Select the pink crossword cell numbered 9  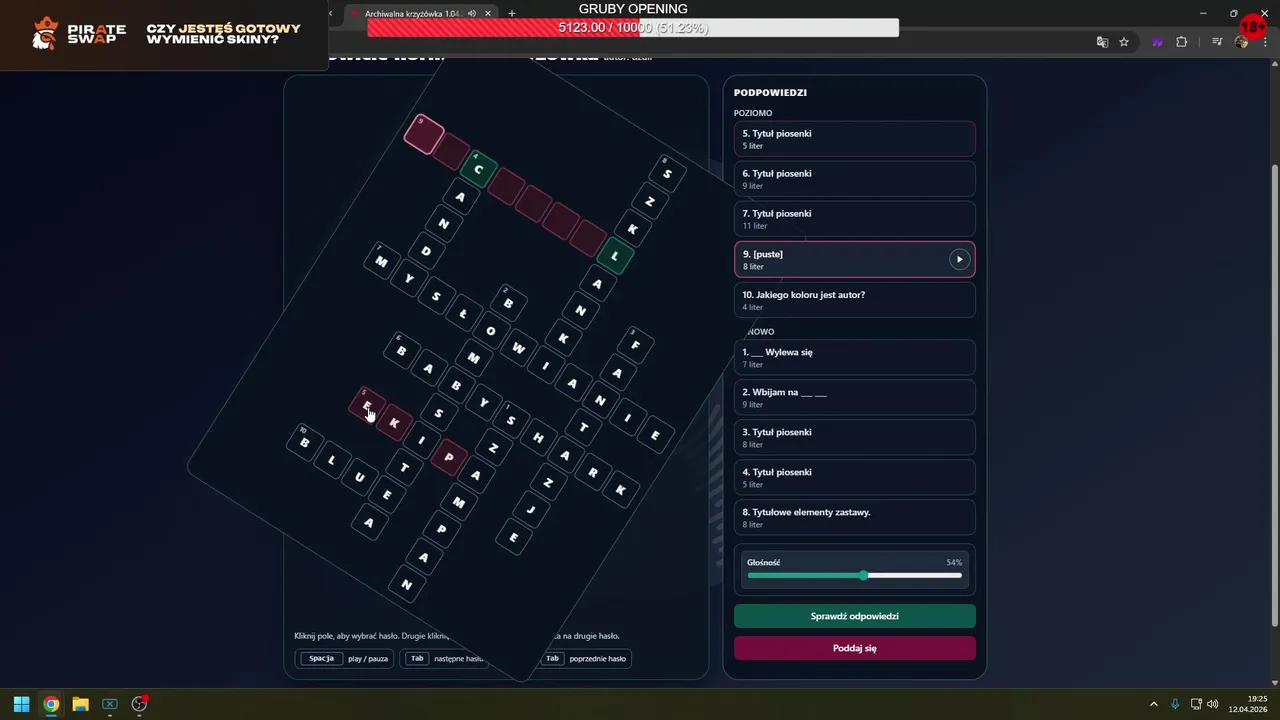point(424,134)
